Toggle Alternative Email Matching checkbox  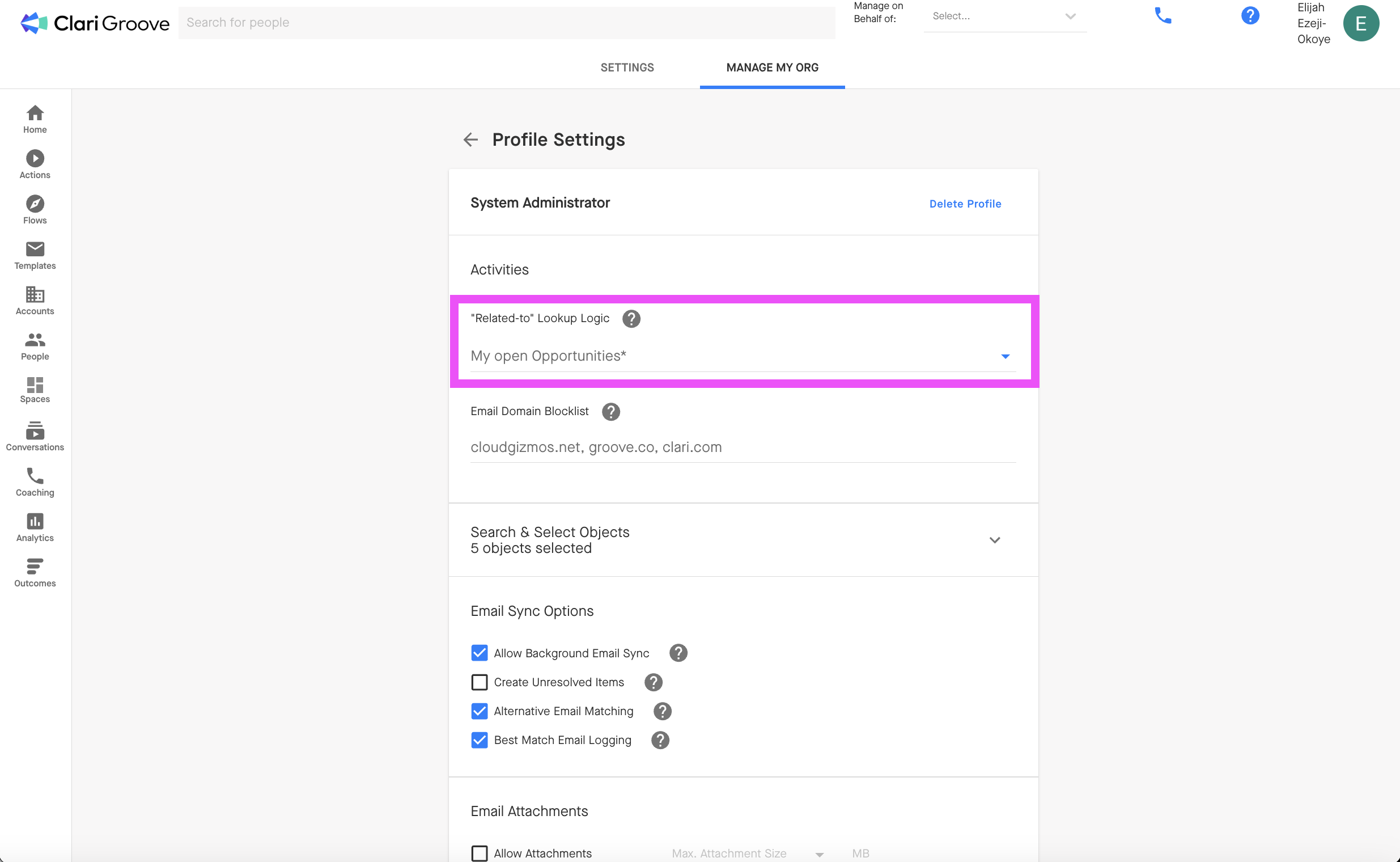479,712
